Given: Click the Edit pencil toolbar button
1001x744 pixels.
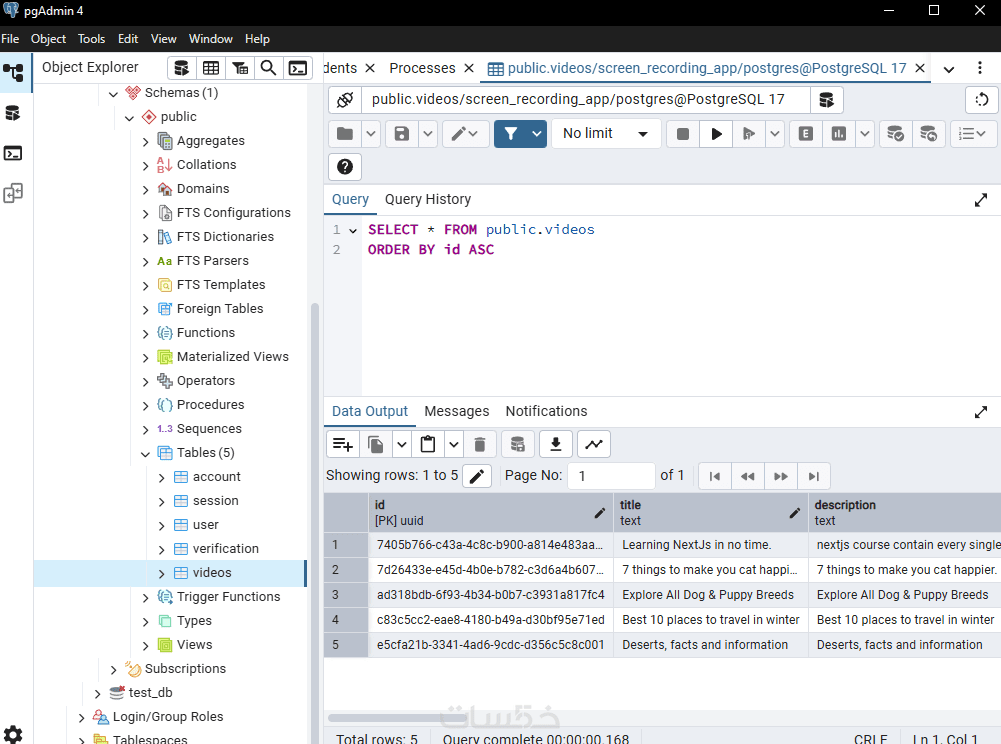Looking at the screenshot, I should point(465,133).
